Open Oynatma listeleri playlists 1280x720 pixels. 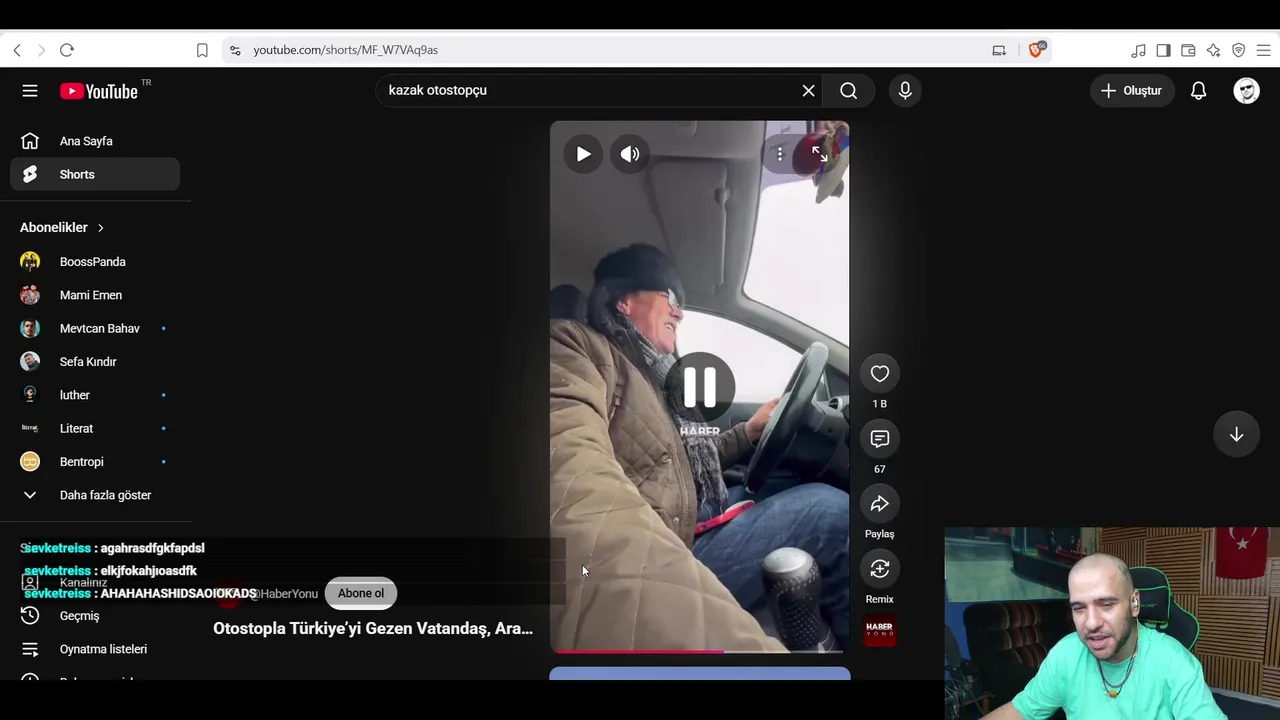(95, 649)
